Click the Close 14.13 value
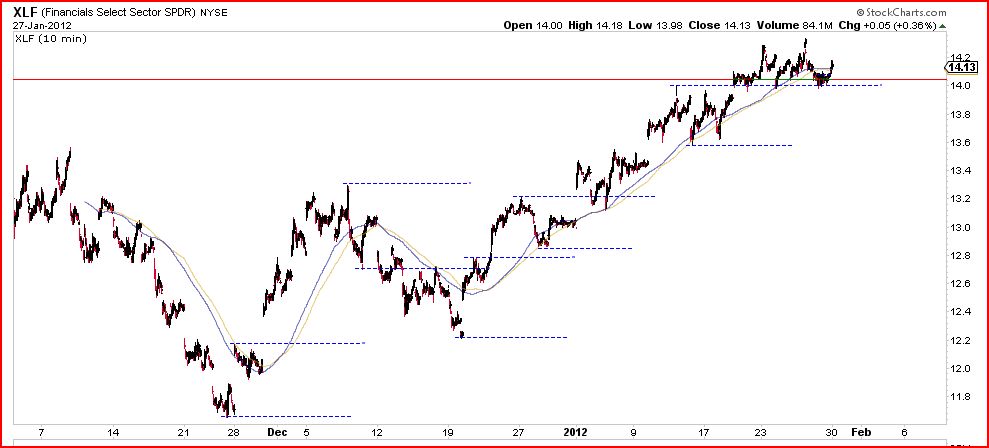 (718, 25)
